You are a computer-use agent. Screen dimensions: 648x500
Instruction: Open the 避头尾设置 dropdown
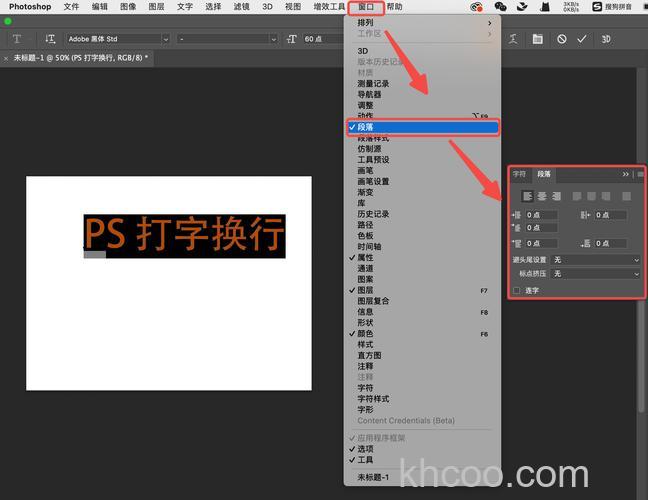(595, 260)
